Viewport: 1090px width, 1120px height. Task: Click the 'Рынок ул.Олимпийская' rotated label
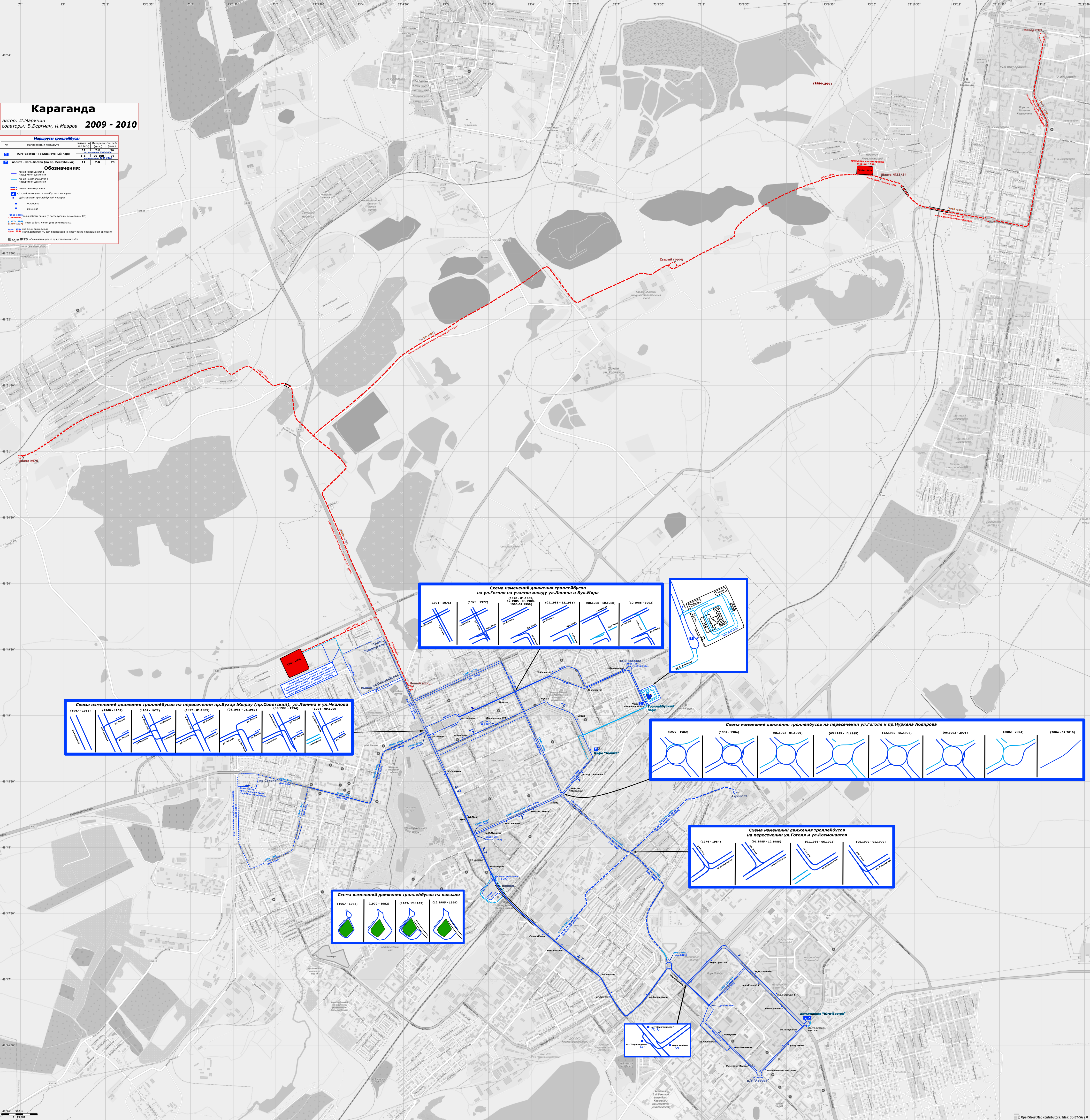(x=380, y=683)
